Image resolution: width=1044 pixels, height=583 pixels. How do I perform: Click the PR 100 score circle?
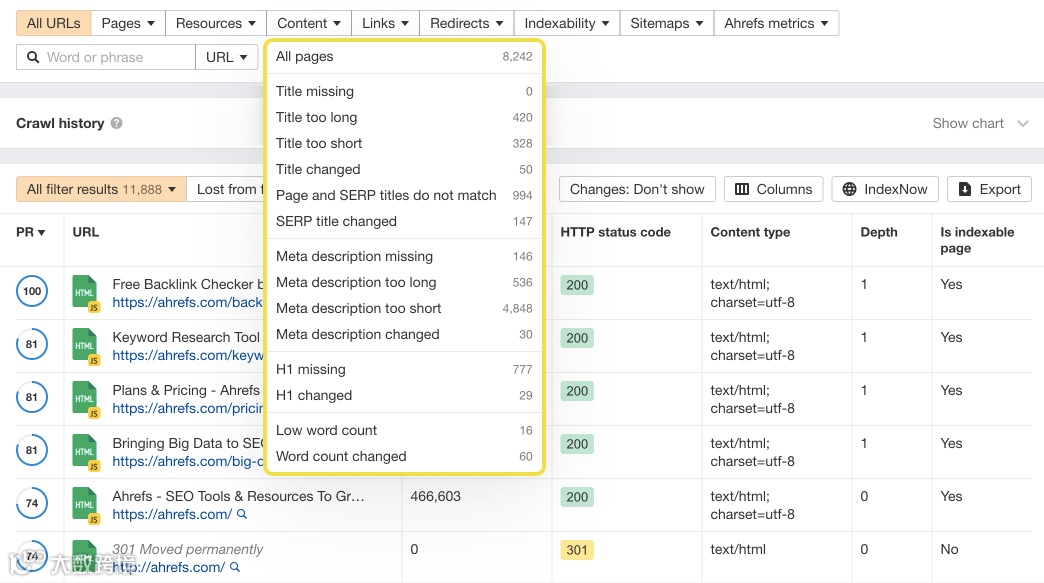32,292
